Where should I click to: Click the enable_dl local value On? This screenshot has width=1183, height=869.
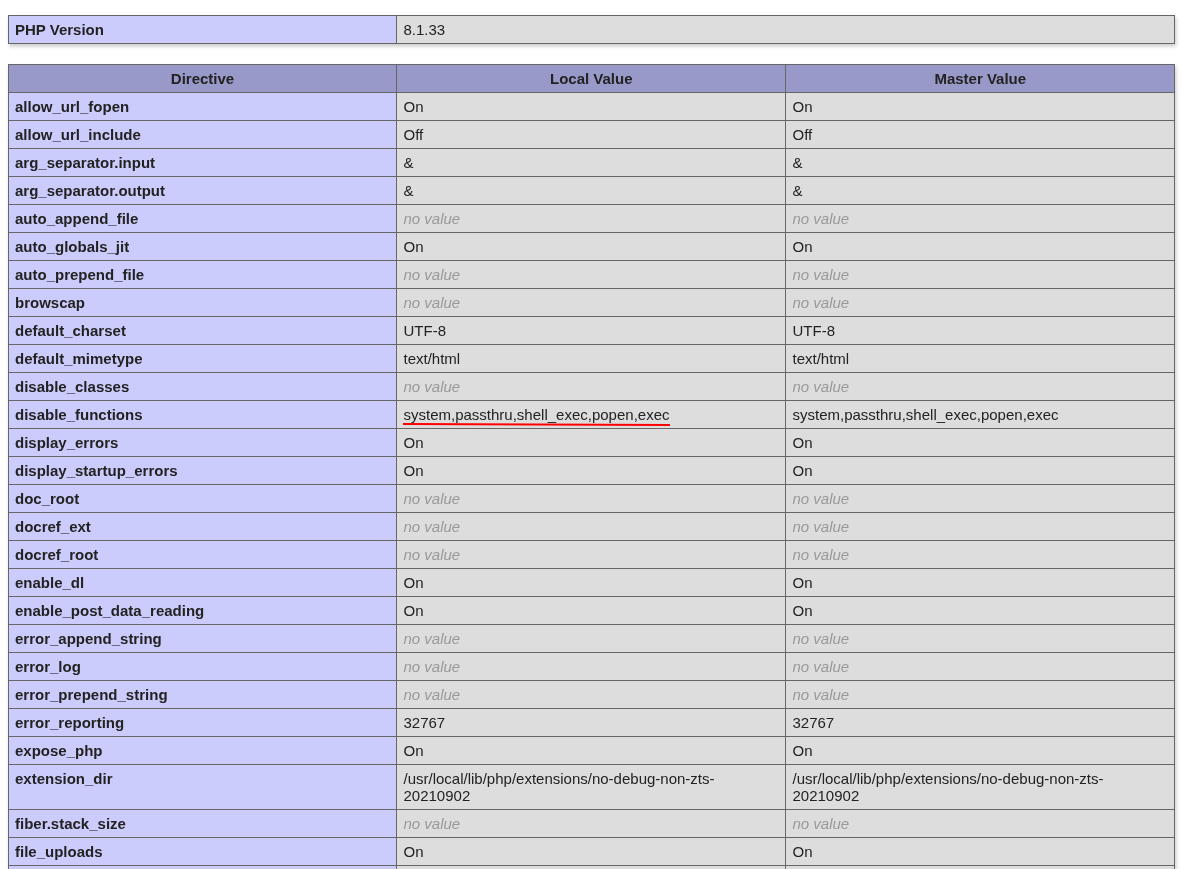(x=413, y=583)
